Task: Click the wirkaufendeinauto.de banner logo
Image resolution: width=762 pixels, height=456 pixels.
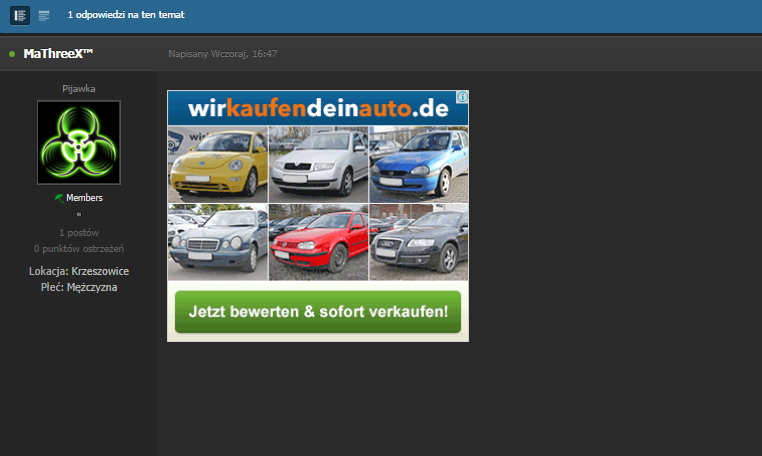Action: pos(318,108)
